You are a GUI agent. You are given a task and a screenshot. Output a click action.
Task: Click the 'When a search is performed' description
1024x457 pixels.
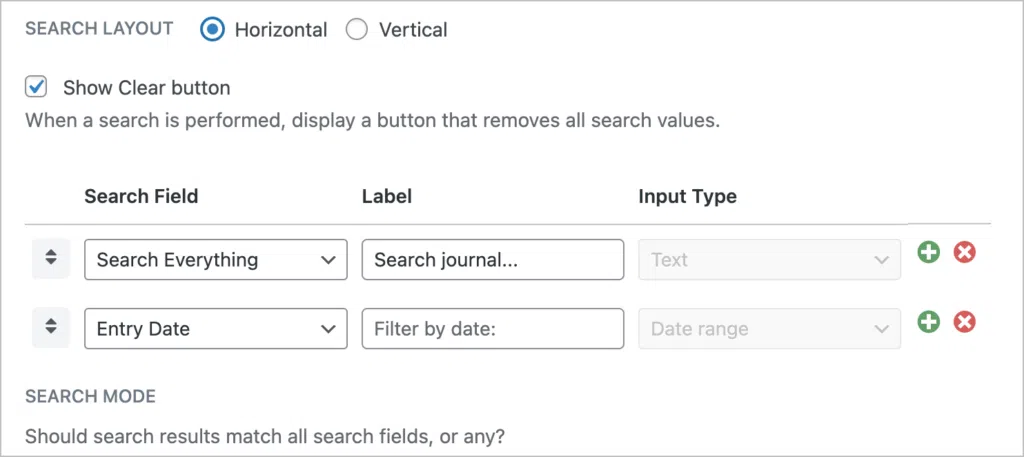tap(372, 121)
